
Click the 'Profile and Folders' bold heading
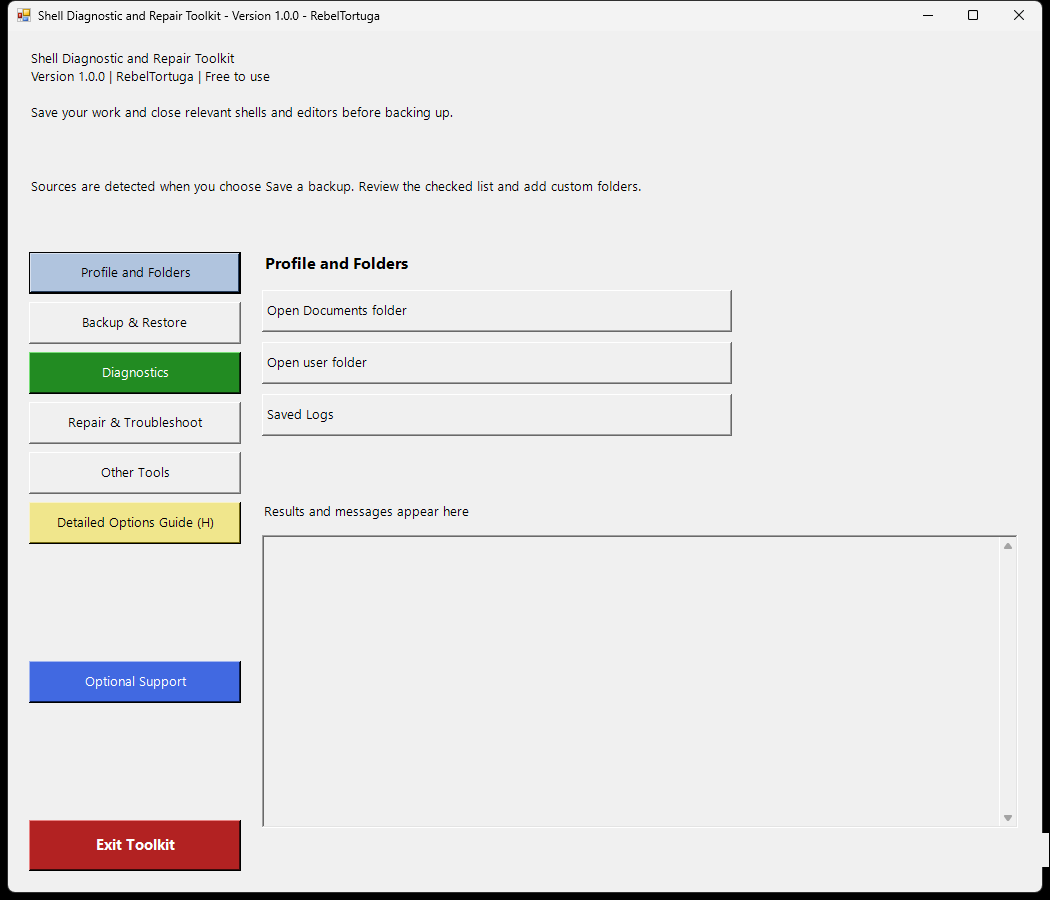pos(337,264)
